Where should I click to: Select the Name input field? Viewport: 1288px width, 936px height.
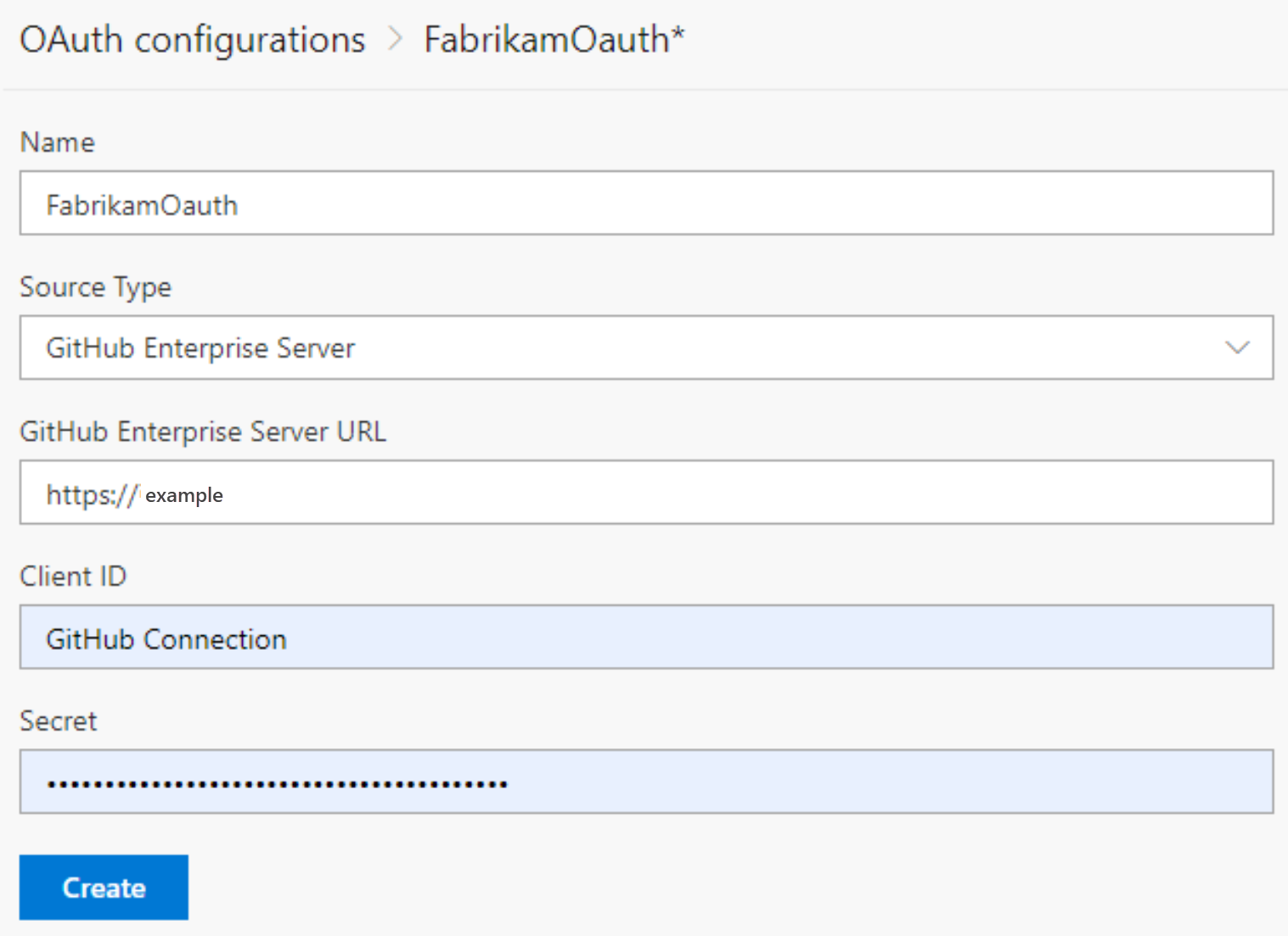coord(645,203)
